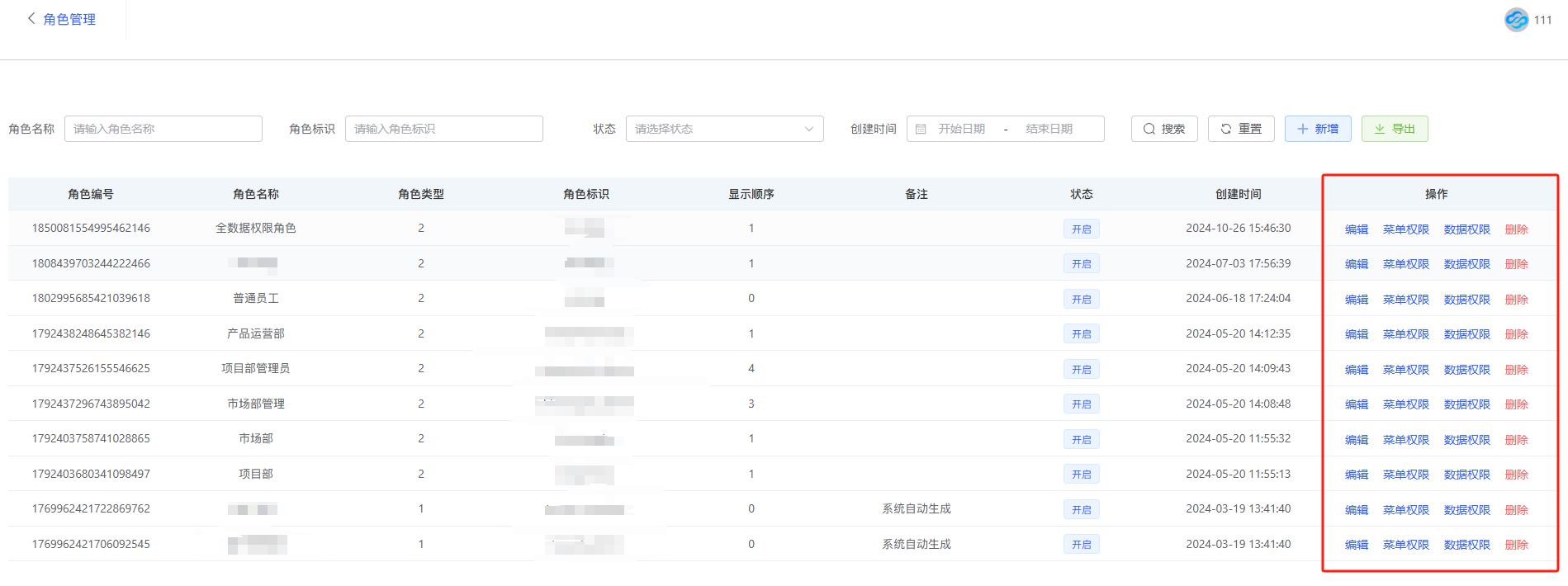Click the 显示顺序 column header
Image resolution: width=1568 pixels, height=586 pixels.
coord(751,194)
